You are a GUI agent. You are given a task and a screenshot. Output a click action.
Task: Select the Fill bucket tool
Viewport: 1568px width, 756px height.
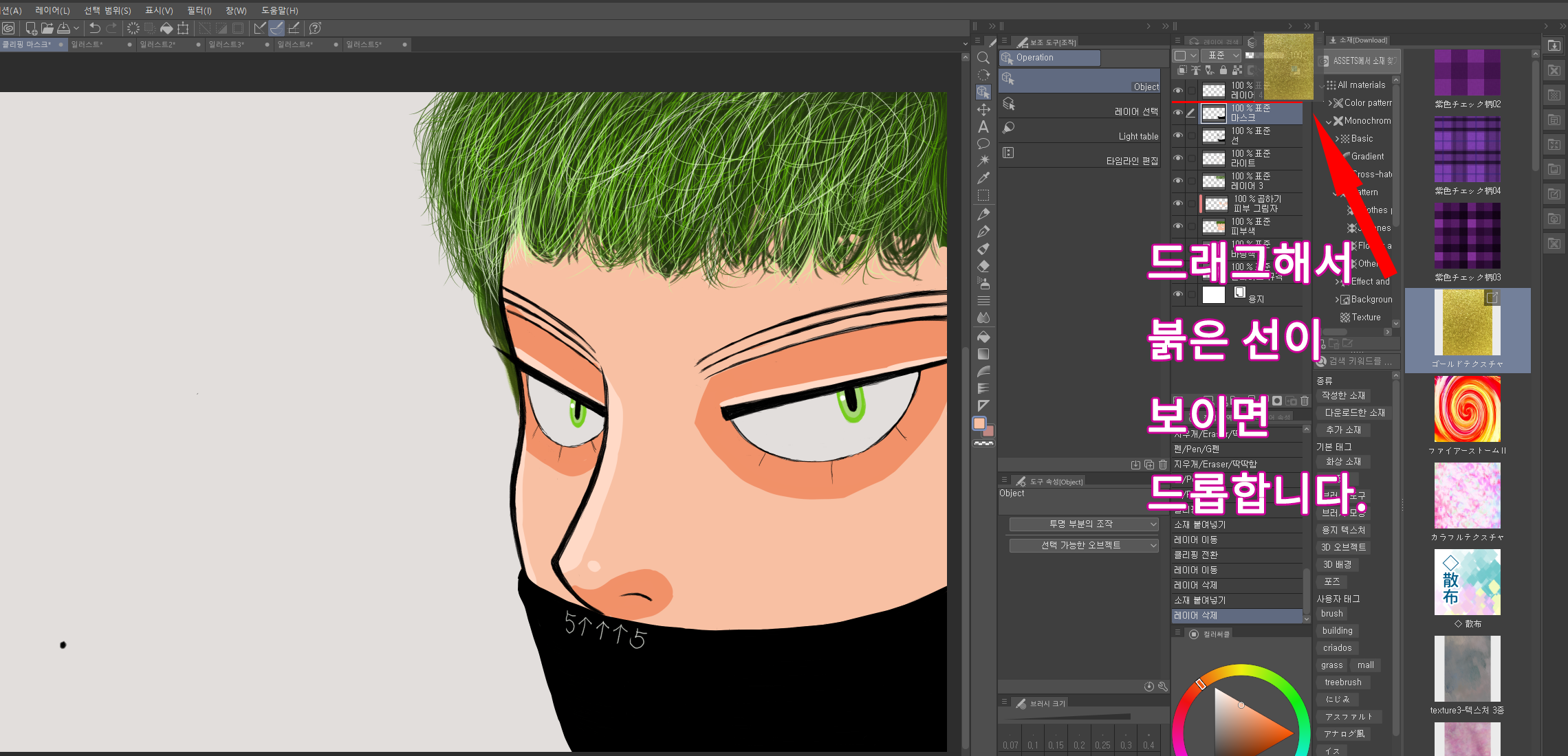[x=983, y=337]
